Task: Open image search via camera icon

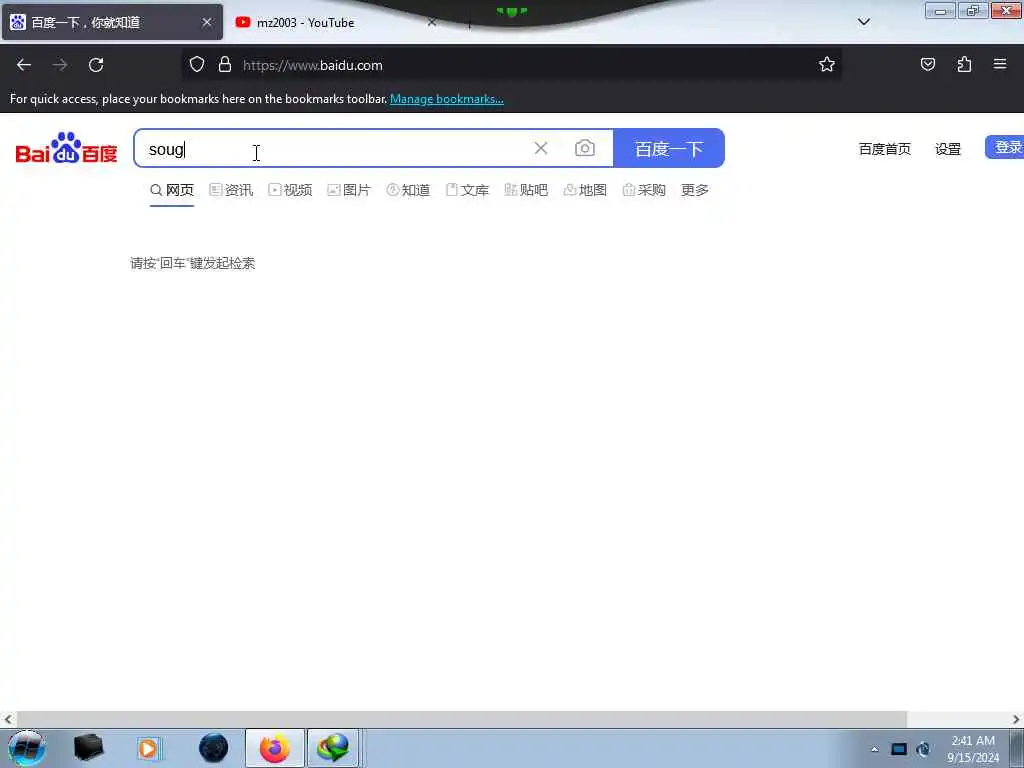Action: point(584,148)
